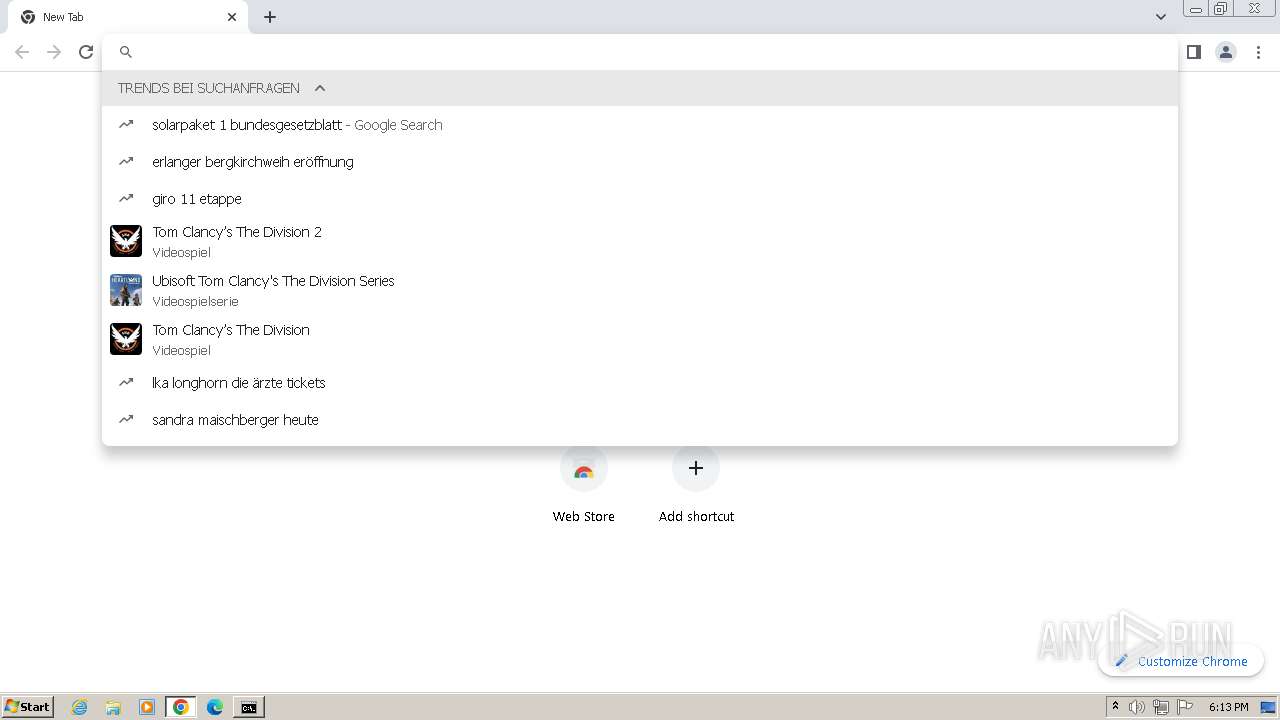Open Windows Media Player from taskbar
Viewport: 1280px width, 720px height.
point(147,707)
